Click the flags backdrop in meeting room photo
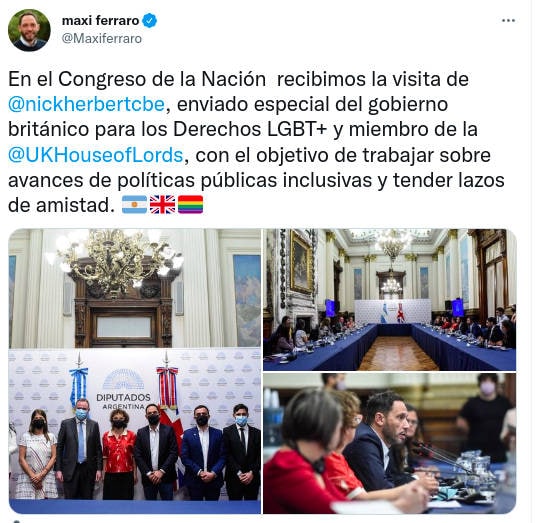 click(x=392, y=311)
